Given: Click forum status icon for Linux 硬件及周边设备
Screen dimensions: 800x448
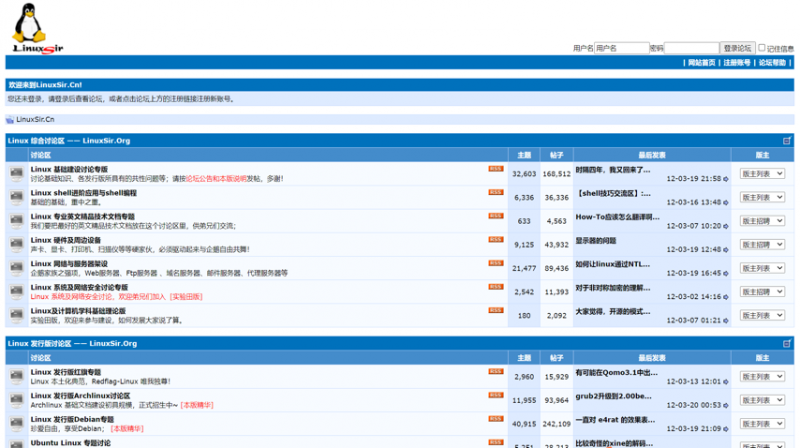Looking at the screenshot, I should [16, 244].
